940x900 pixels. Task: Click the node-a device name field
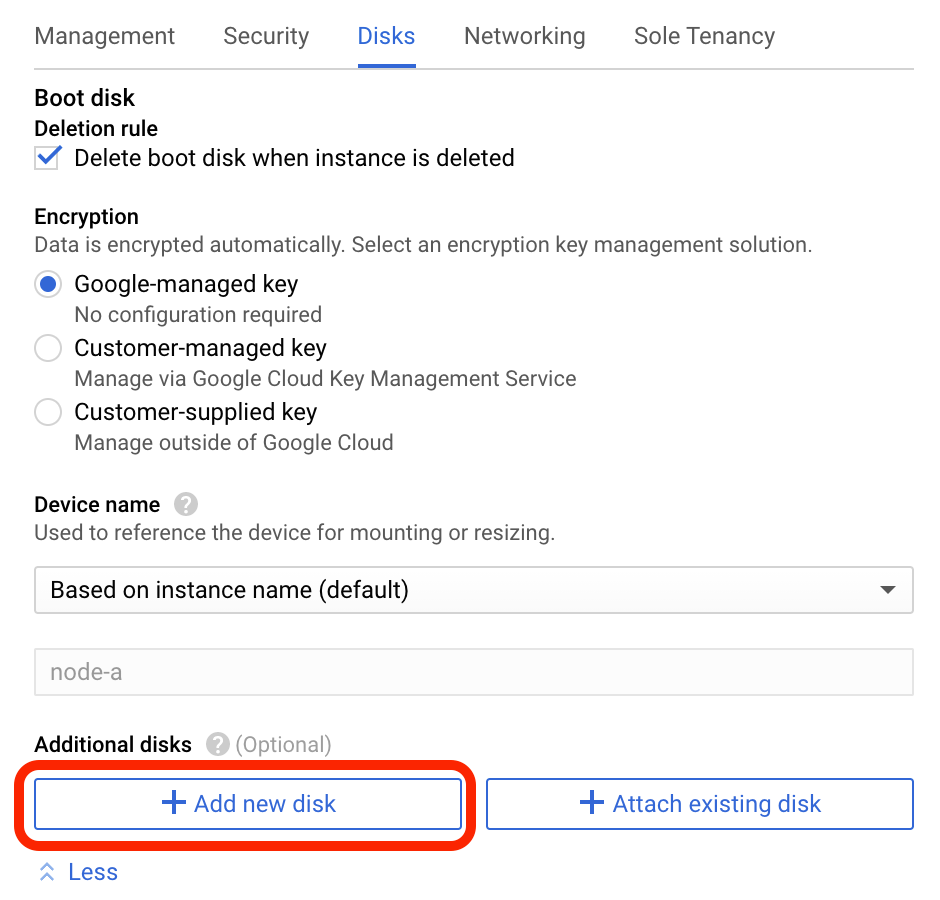(x=473, y=672)
